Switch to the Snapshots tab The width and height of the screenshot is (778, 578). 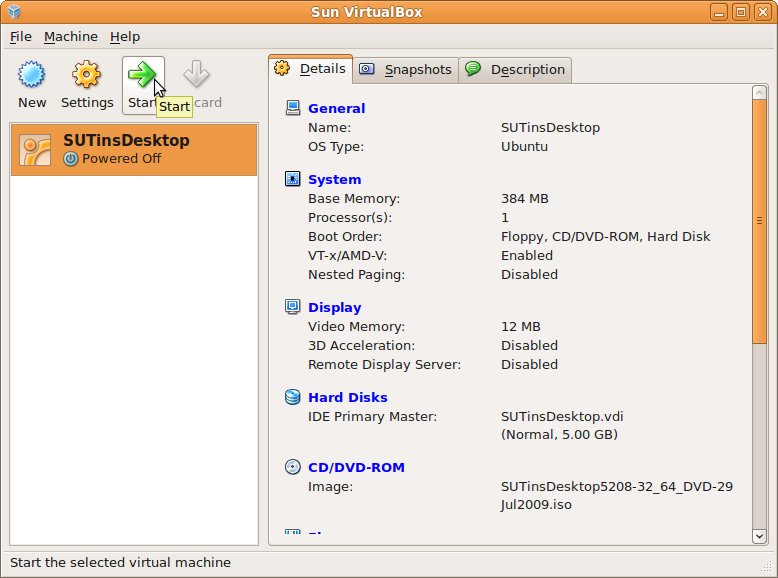coord(405,69)
